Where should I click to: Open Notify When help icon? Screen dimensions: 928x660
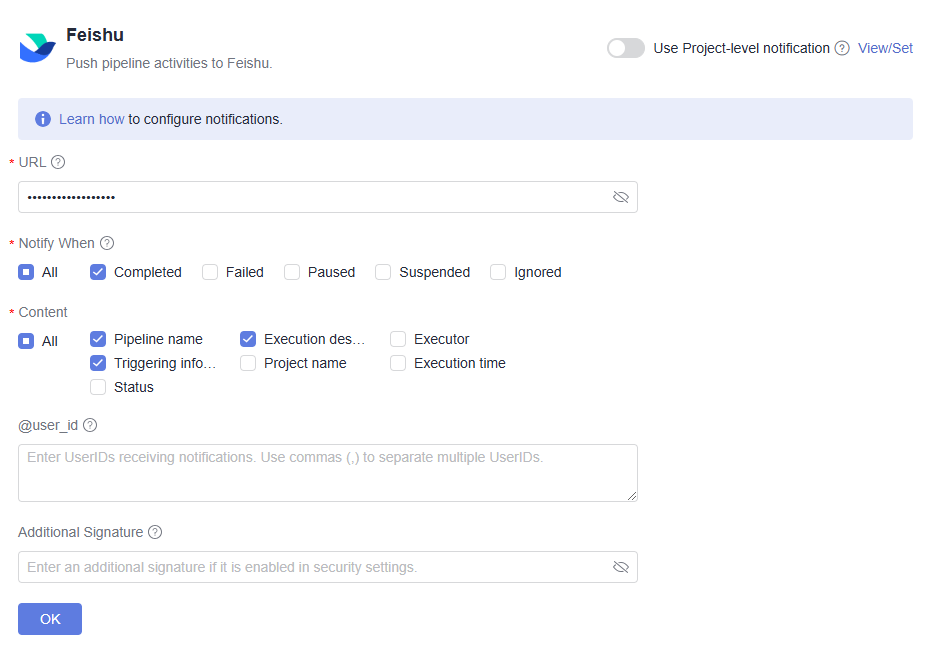tap(107, 243)
